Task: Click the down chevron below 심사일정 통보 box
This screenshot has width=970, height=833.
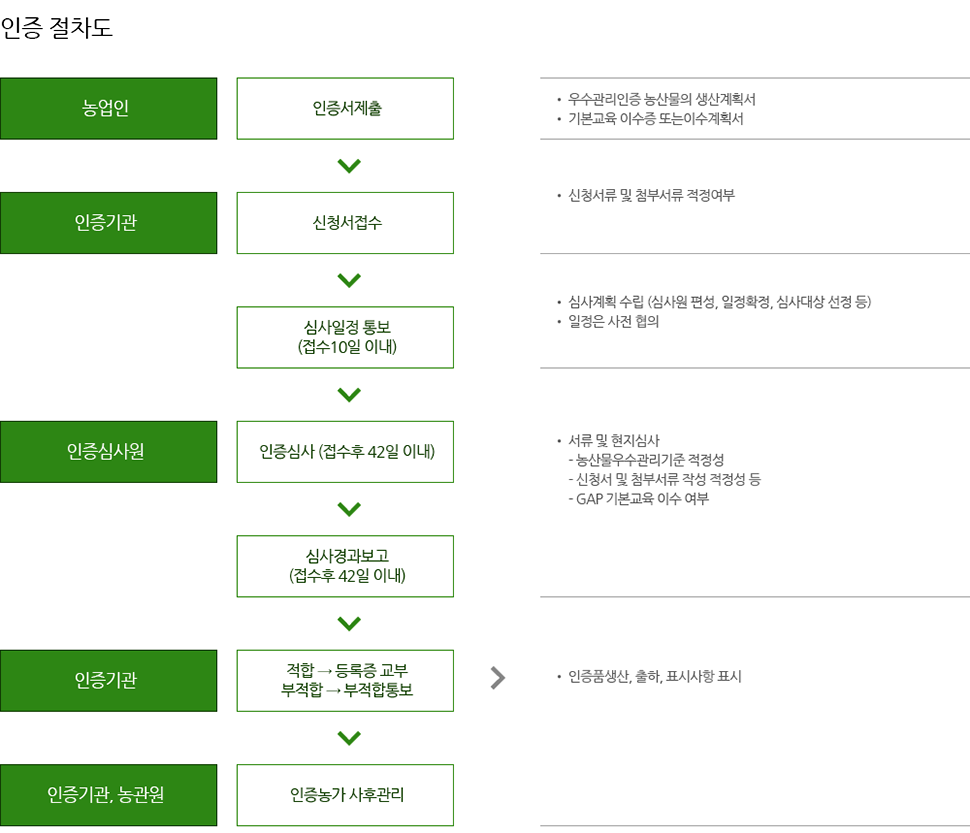Action: coord(349,395)
